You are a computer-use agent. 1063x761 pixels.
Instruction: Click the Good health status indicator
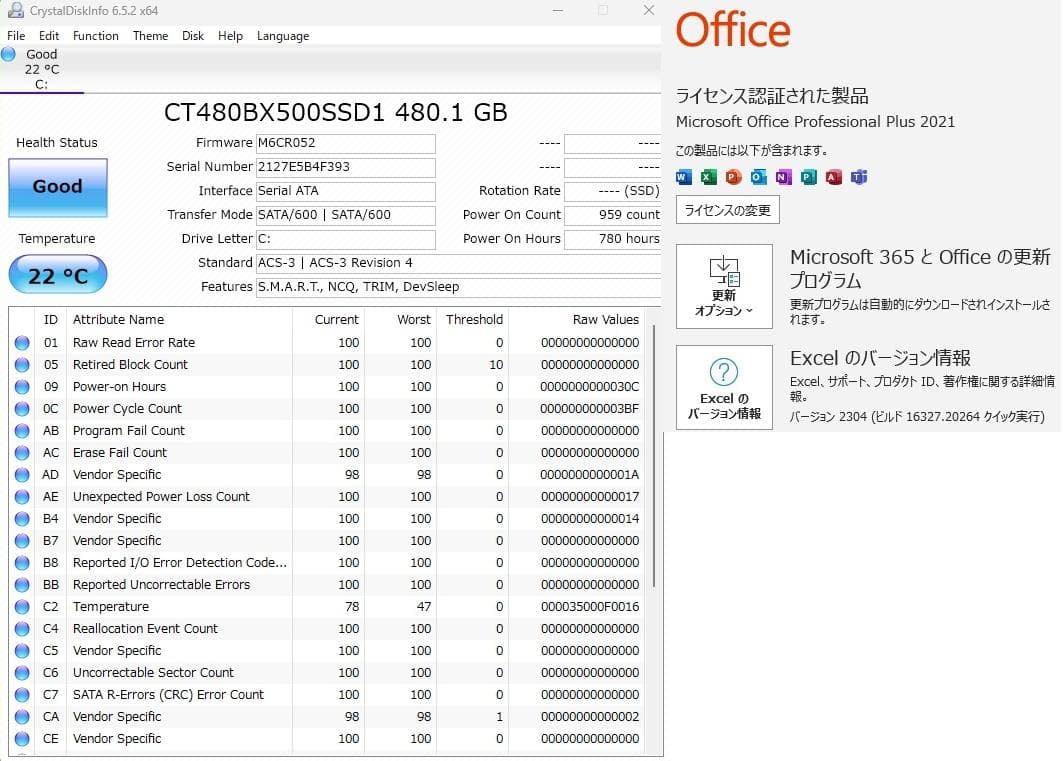coord(57,188)
